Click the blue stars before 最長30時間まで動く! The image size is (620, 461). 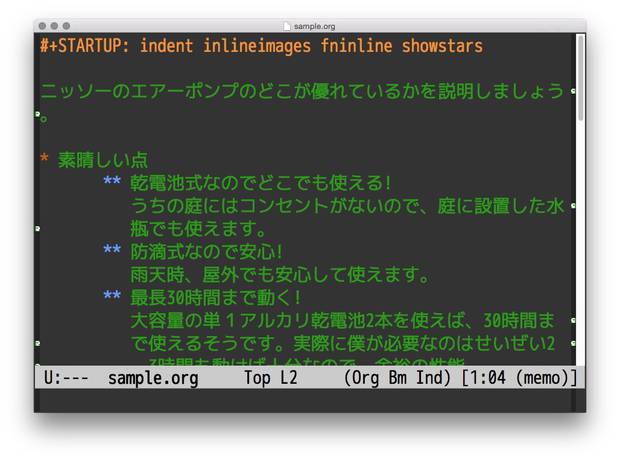[x=112, y=296]
